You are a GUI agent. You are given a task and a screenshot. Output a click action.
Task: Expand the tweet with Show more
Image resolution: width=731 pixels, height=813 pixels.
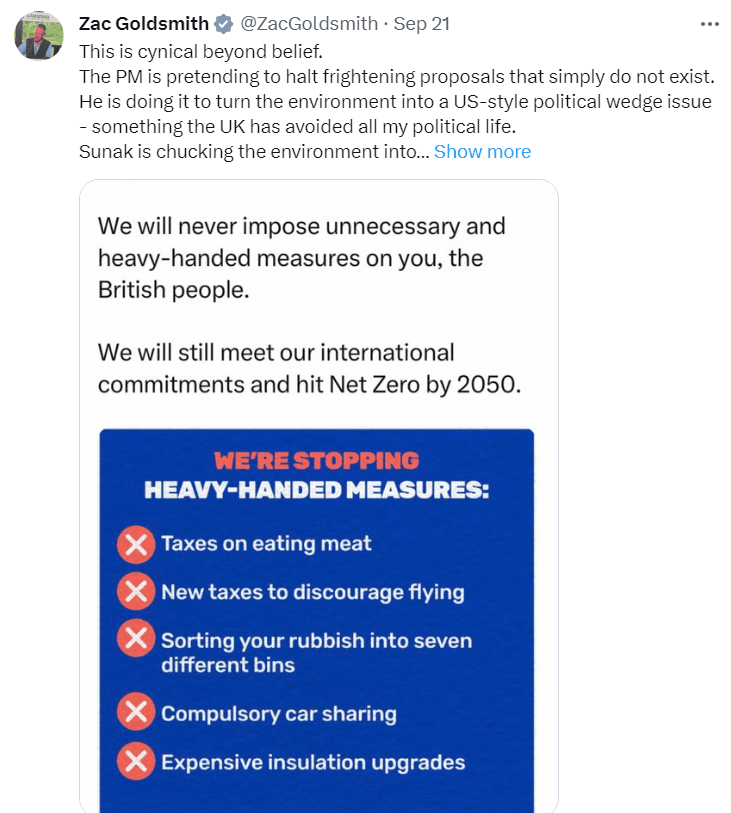482,152
